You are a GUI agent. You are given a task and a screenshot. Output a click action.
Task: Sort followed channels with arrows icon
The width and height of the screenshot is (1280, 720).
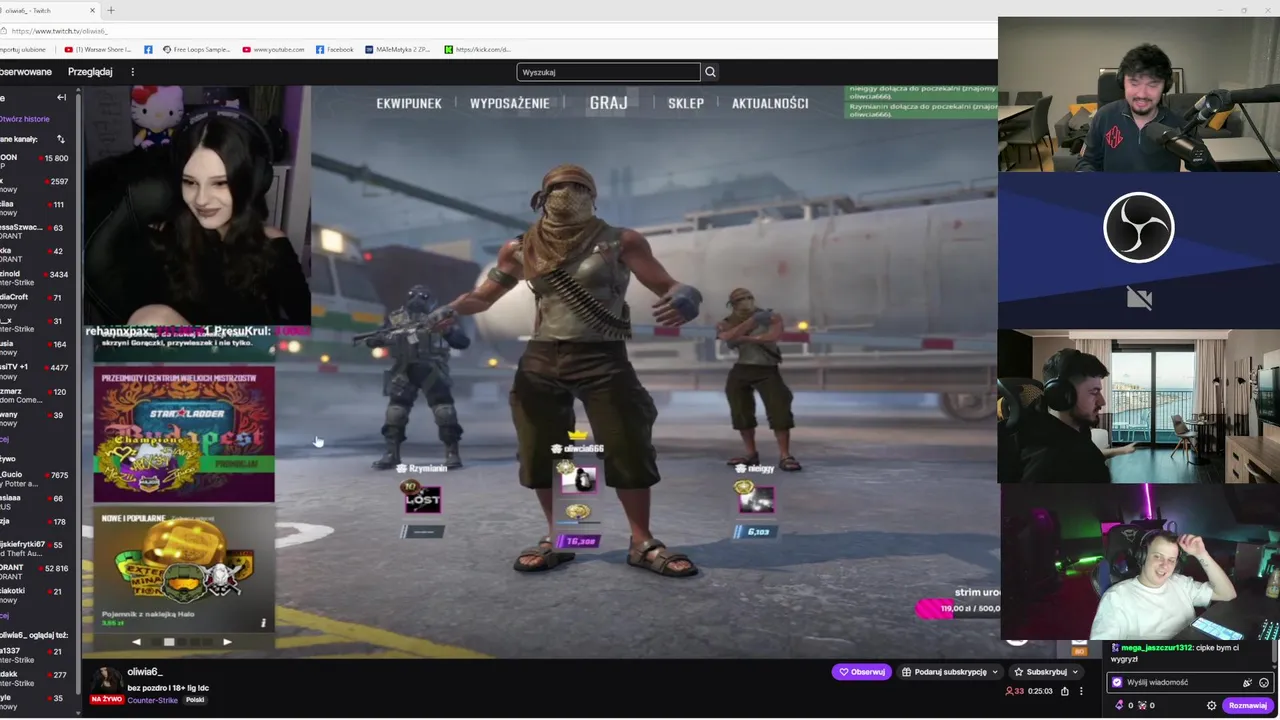(61, 139)
